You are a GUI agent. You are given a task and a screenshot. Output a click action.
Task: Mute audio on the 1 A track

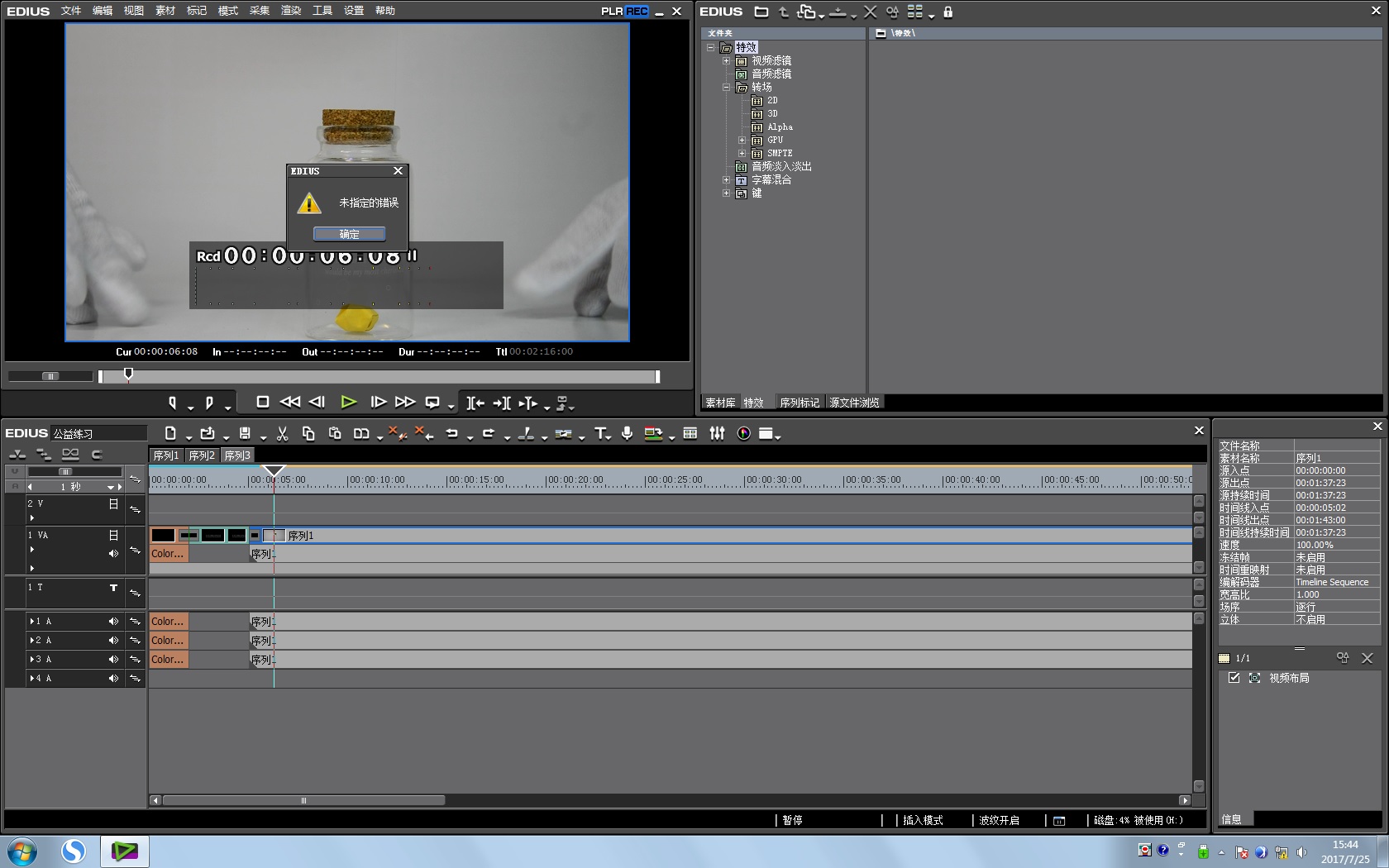click(x=113, y=621)
